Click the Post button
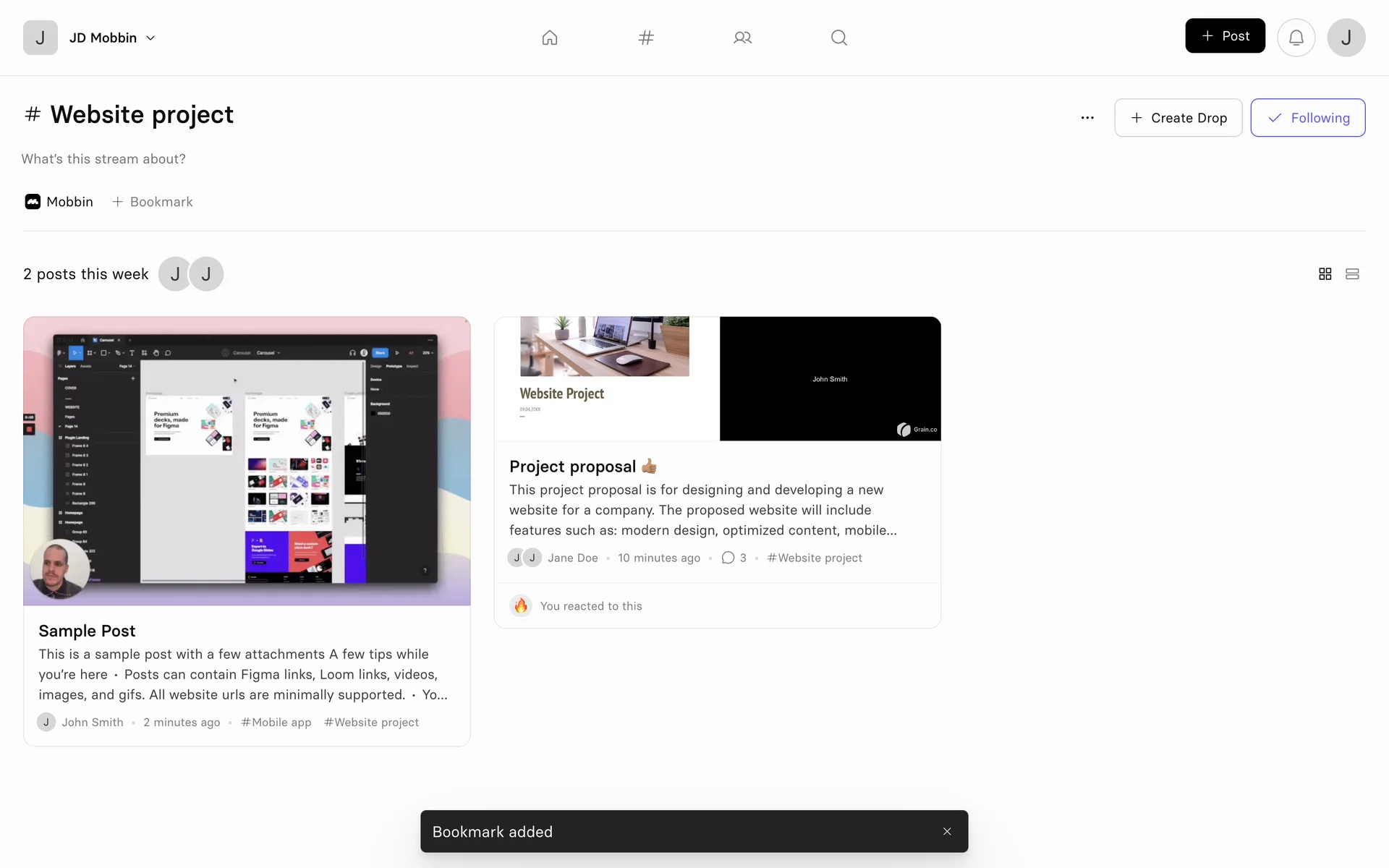This screenshot has width=1389, height=868. pos(1225,36)
